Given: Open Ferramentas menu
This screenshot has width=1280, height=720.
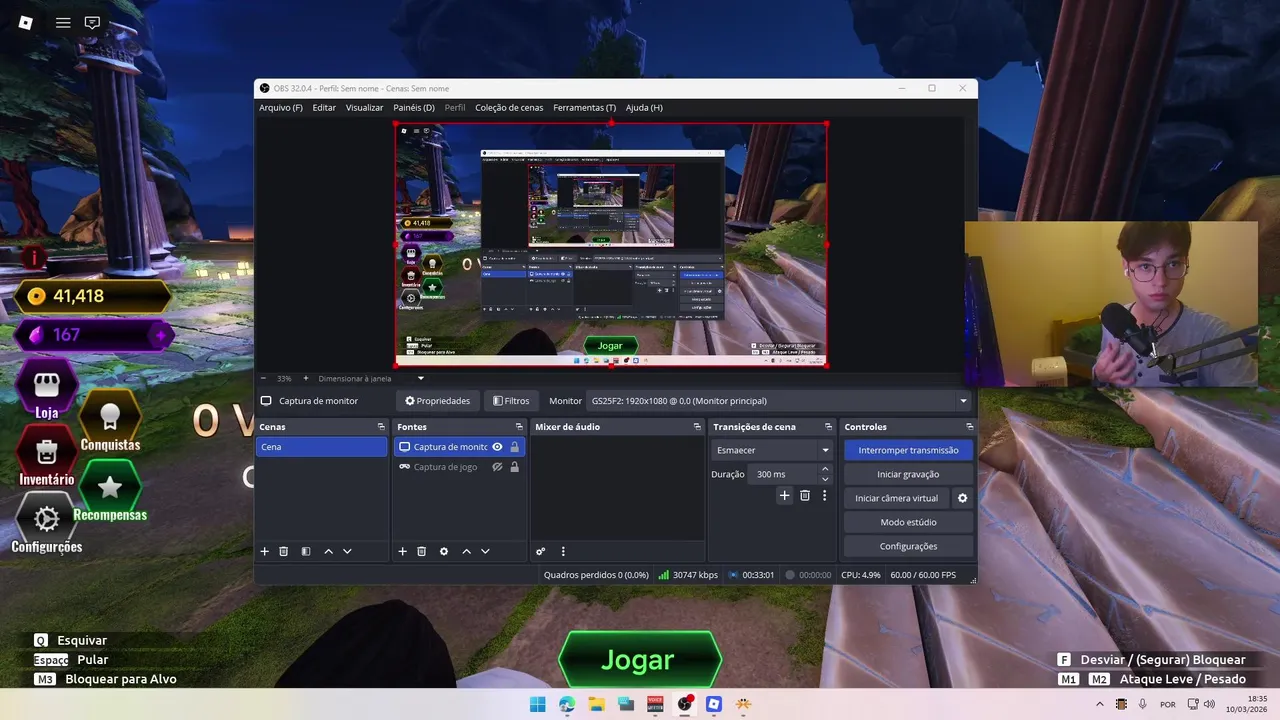Looking at the screenshot, I should click(585, 107).
